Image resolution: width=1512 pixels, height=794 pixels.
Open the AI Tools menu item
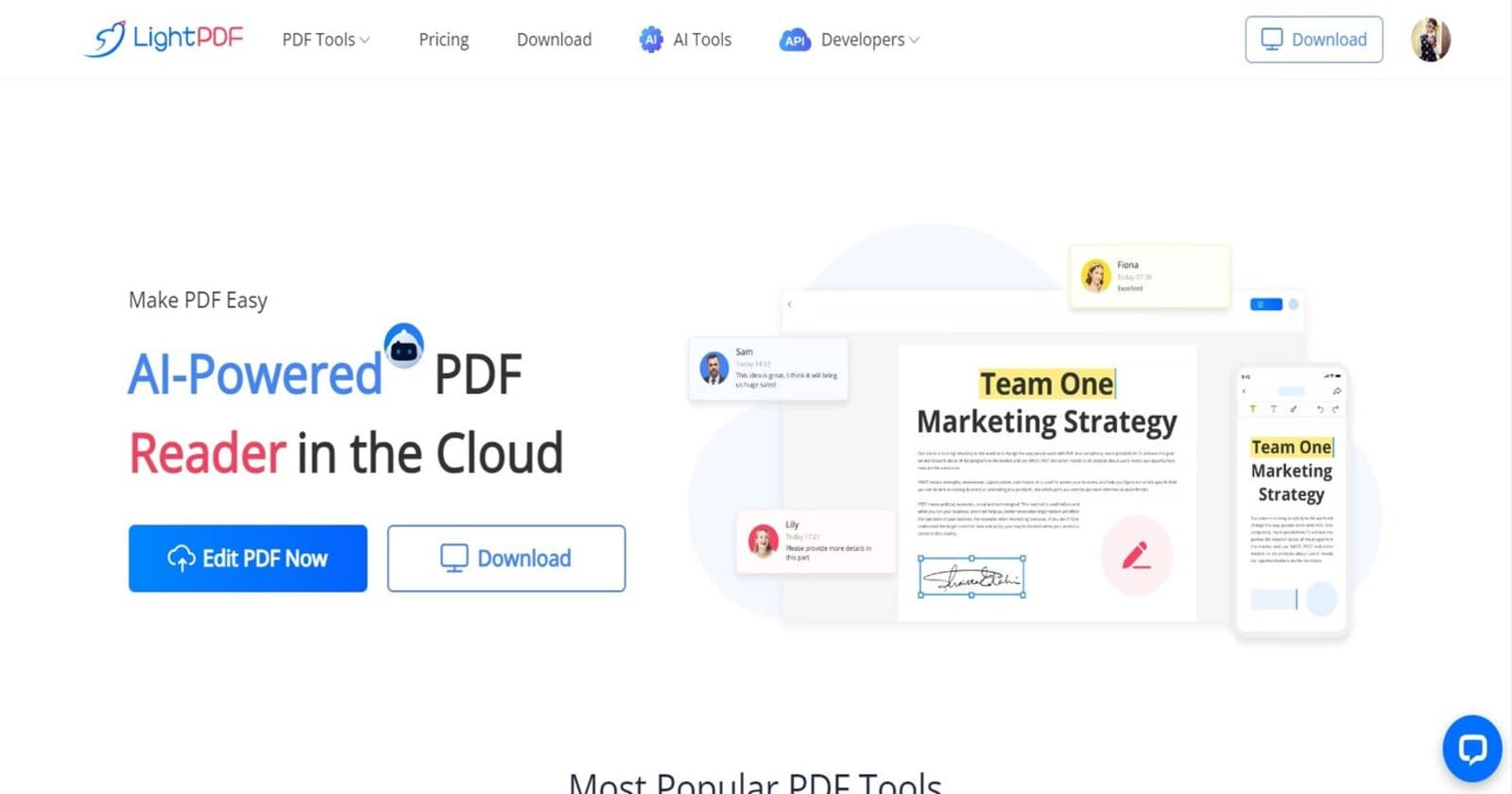702,40
